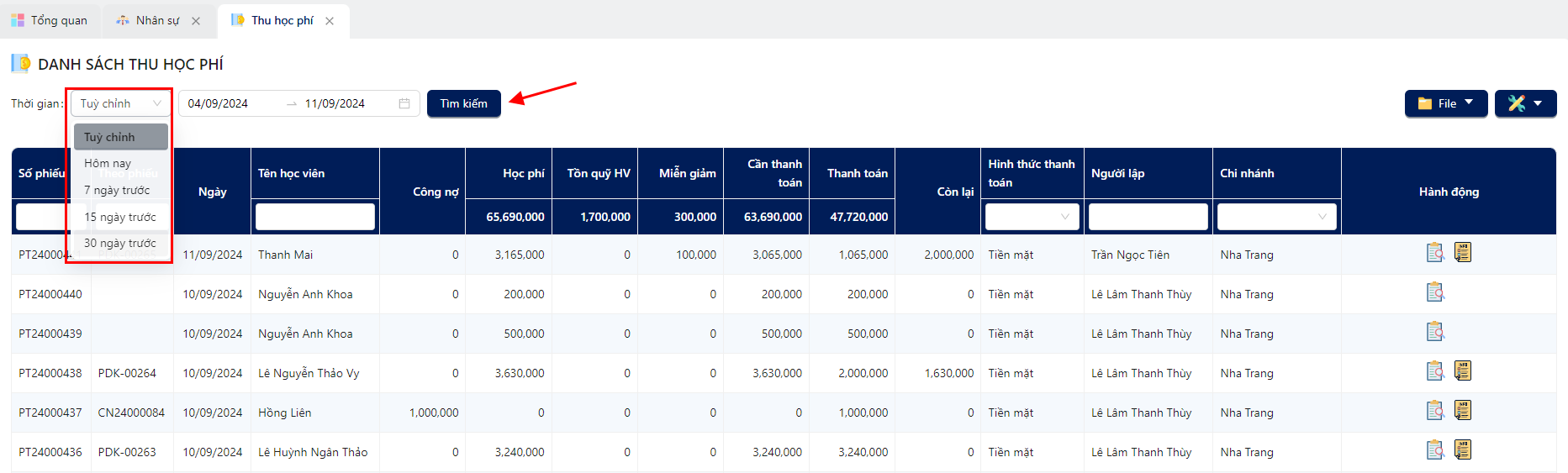This screenshot has width=1568, height=473.
Task: Click receipt number PT24000440
Action: (x=50, y=294)
